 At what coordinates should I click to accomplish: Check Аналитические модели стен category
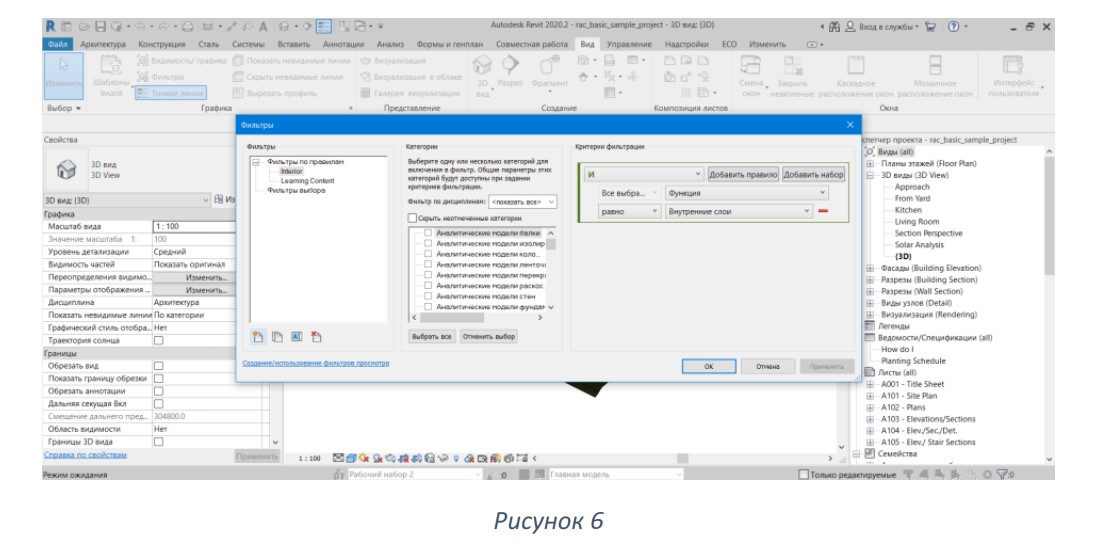click(428, 296)
